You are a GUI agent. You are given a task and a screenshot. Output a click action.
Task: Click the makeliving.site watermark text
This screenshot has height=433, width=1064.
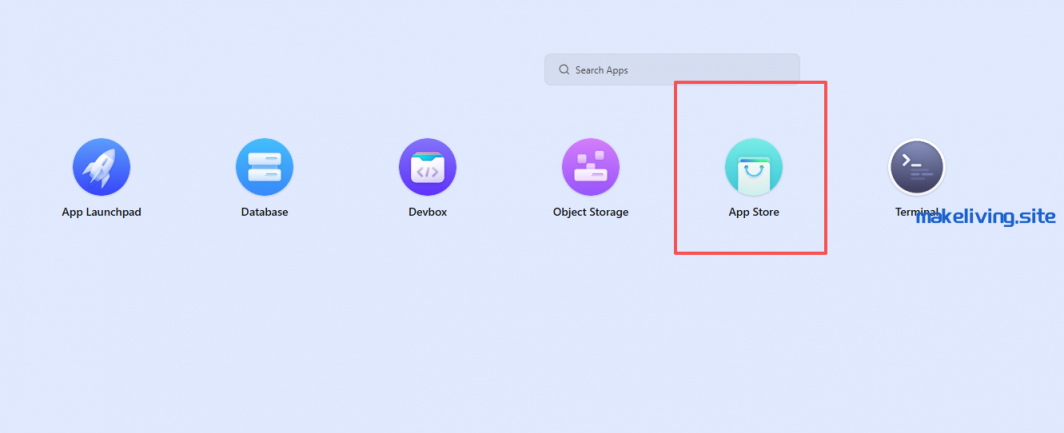pyautogui.click(x=985, y=217)
